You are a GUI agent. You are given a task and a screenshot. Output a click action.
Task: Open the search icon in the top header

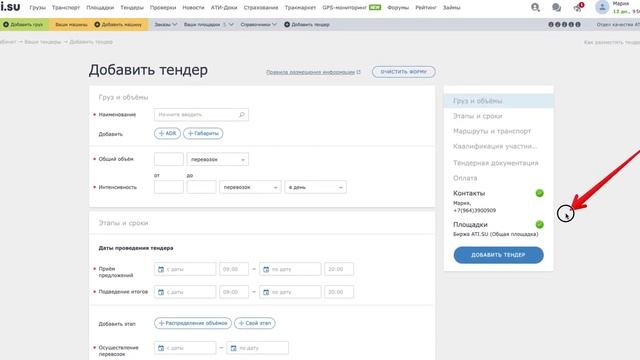(x=535, y=7)
